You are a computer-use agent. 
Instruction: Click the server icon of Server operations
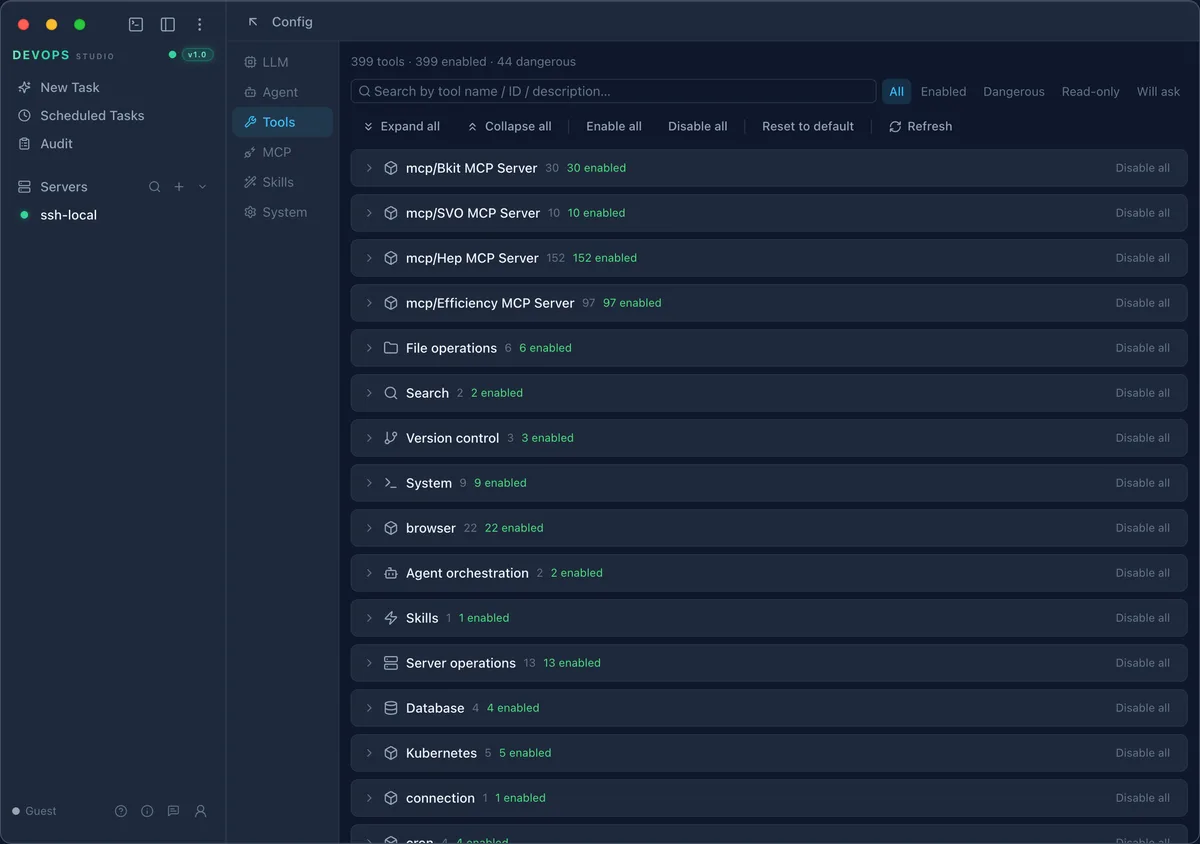(x=391, y=663)
